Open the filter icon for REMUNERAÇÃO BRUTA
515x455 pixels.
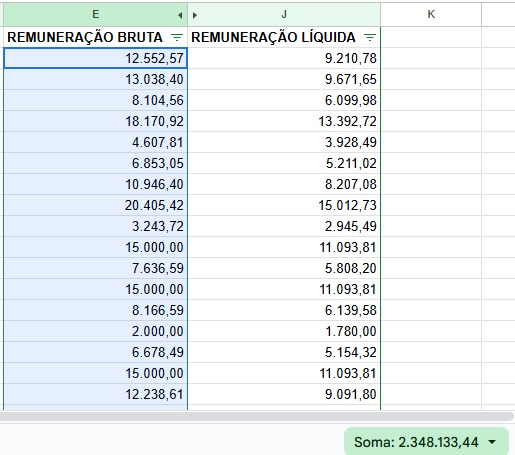[x=177, y=37]
